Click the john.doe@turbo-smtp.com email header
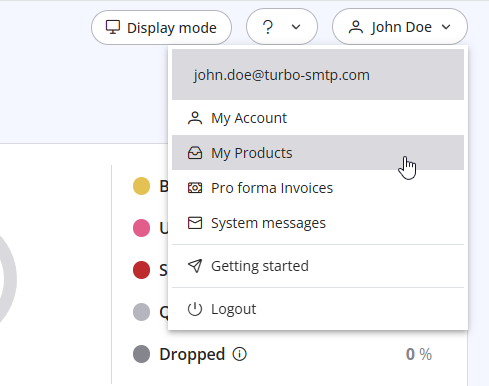The image size is (489, 386). click(318, 75)
